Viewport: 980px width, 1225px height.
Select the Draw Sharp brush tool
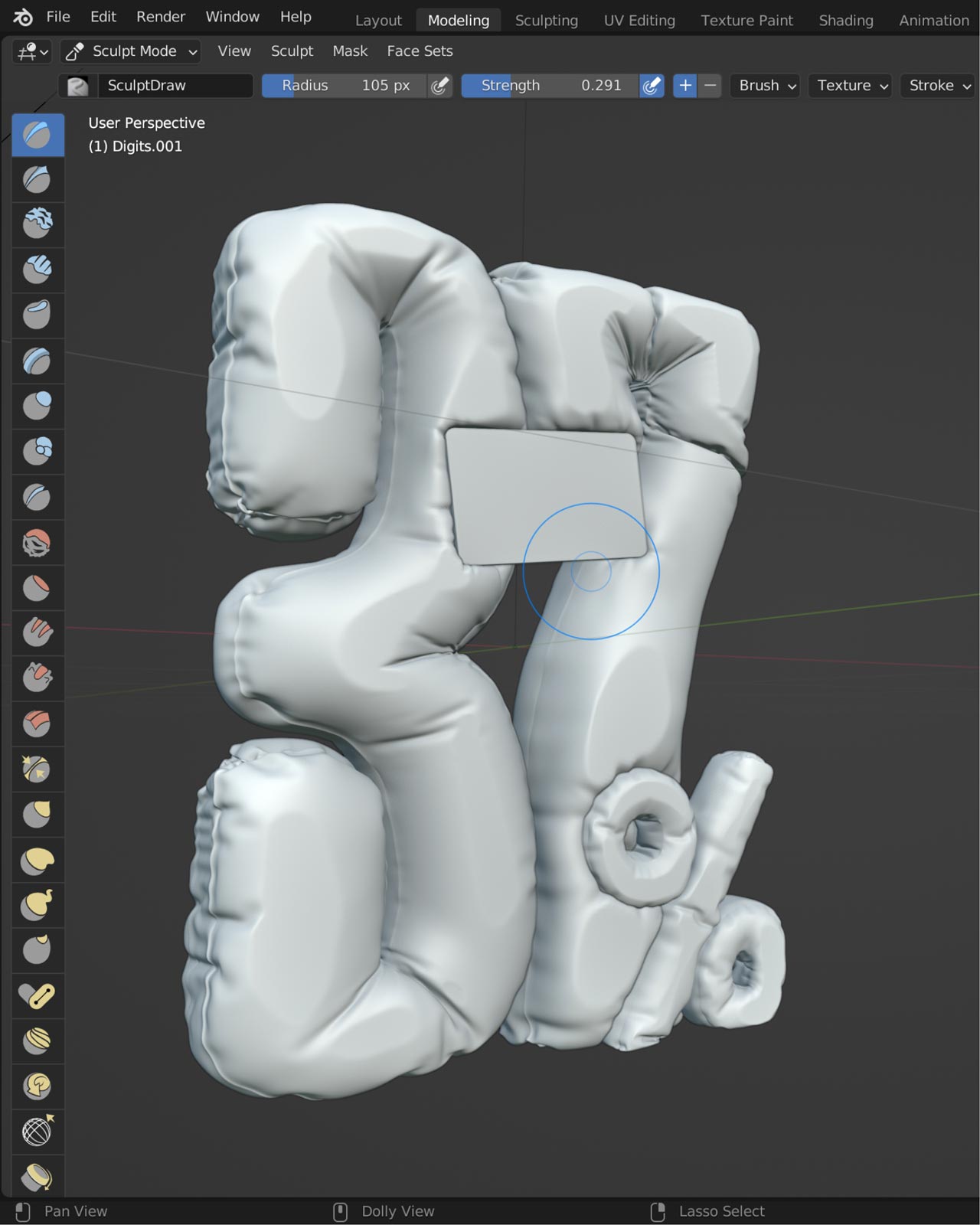(37, 180)
